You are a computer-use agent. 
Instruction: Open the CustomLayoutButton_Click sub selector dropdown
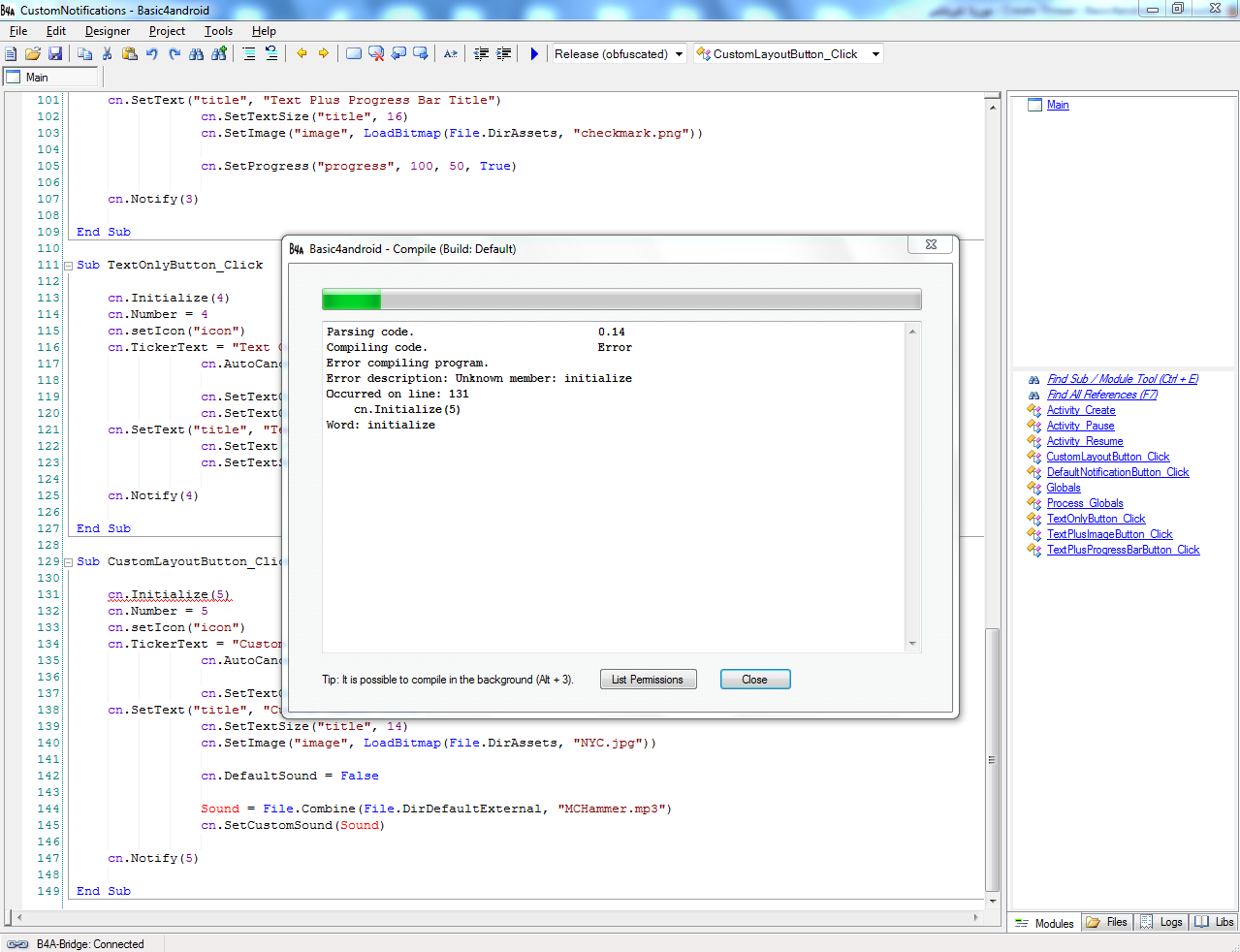point(788,54)
